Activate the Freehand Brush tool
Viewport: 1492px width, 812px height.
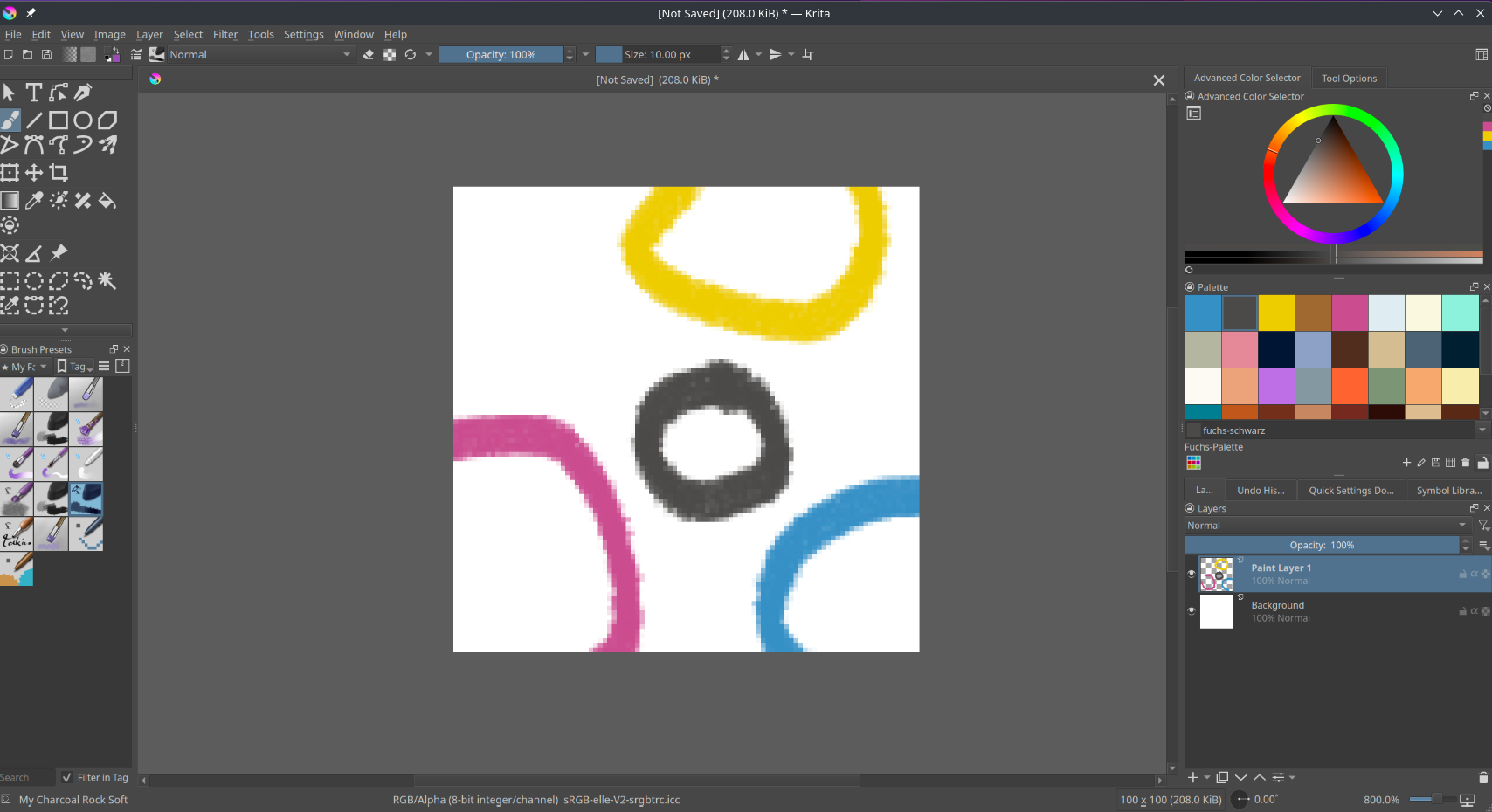pyautogui.click(x=10, y=120)
